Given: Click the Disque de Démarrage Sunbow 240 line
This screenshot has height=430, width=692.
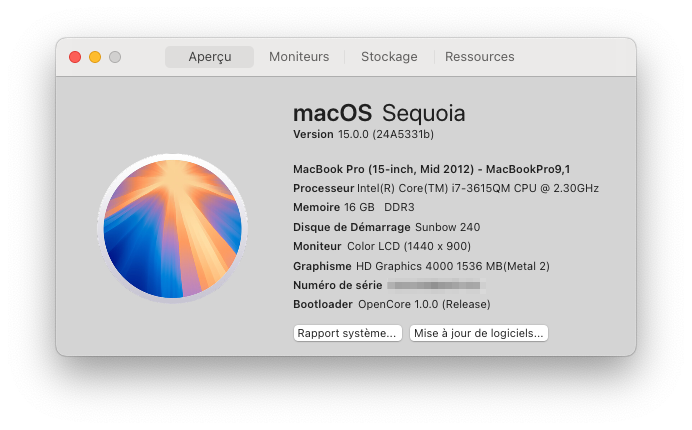Looking at the screenshot, I should (x=387, y=227).
